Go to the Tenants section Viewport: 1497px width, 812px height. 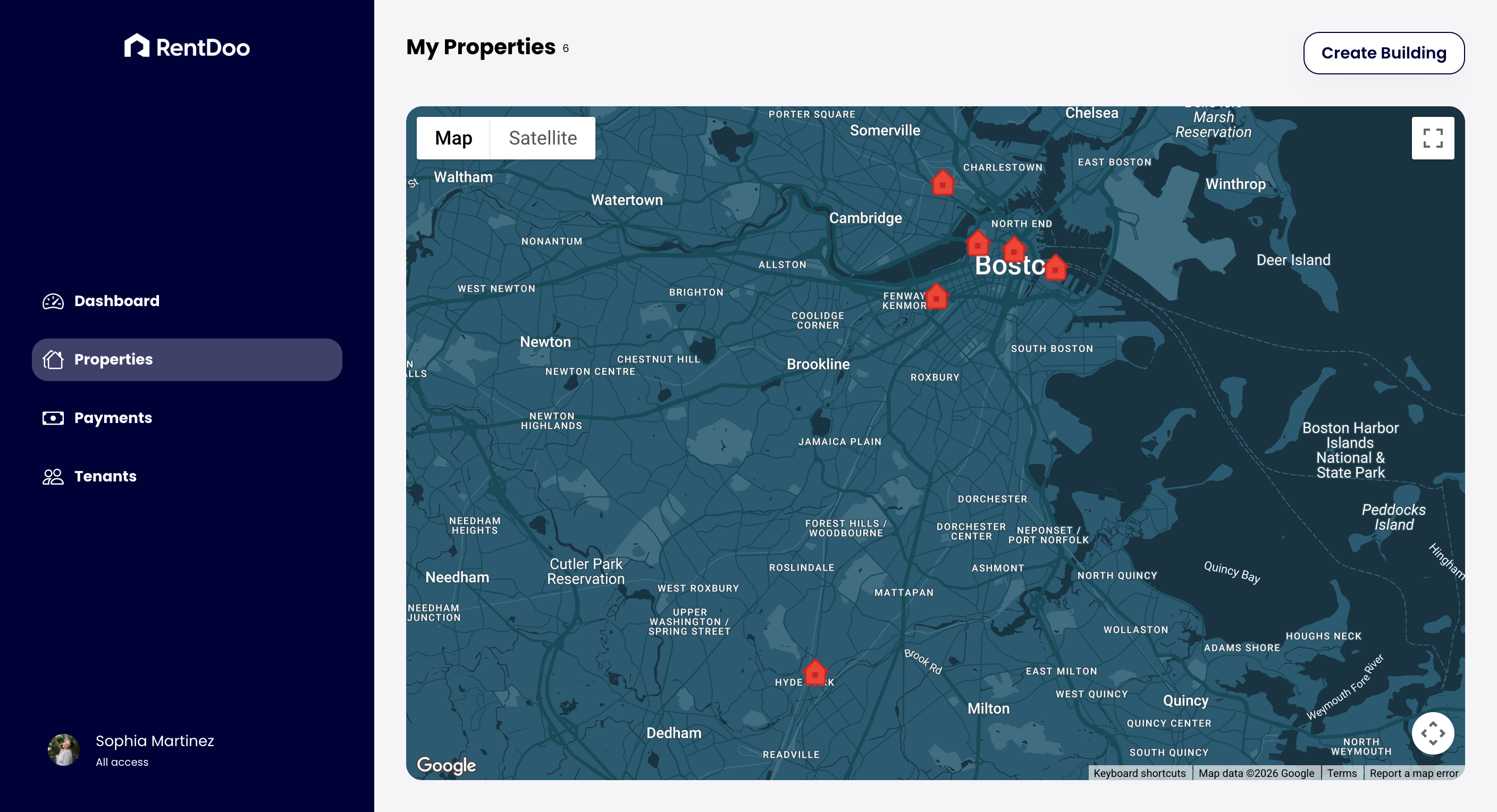[187, 477]
